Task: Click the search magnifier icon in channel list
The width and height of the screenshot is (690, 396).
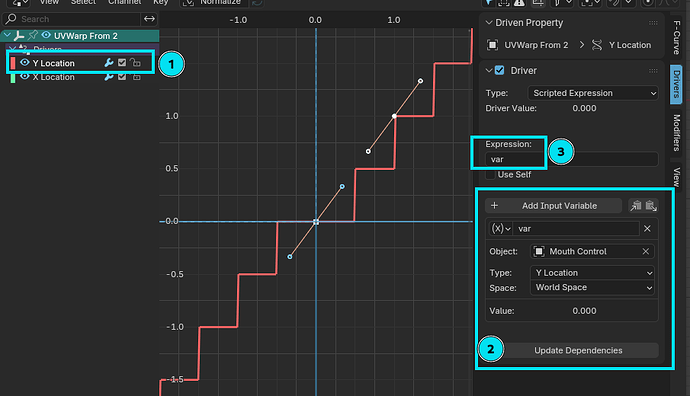Action: tap(11, 18)
